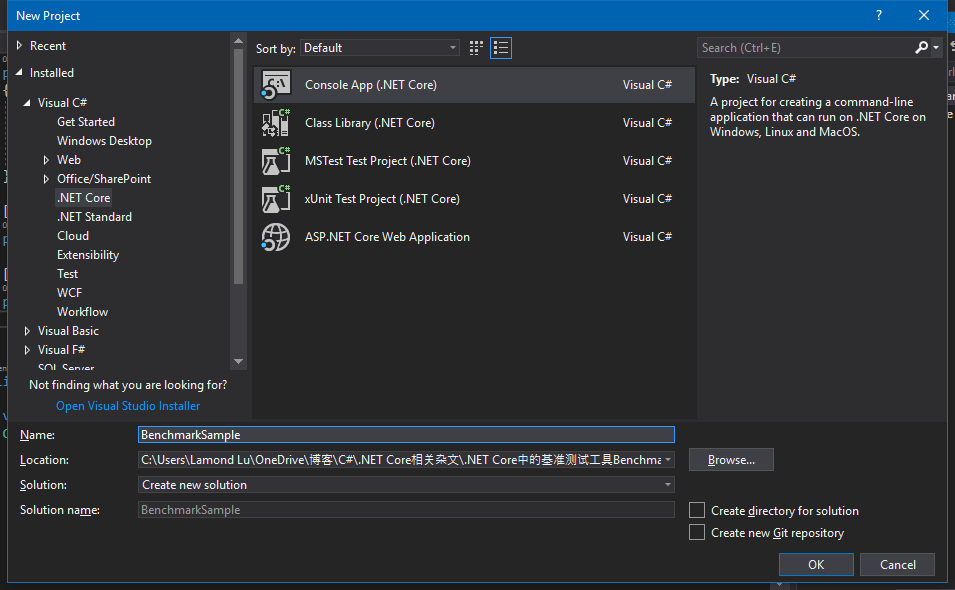This screenshot has height=590, width=955.
Task: Click the Console App (.NET Core) template icon
Action: 276,85
